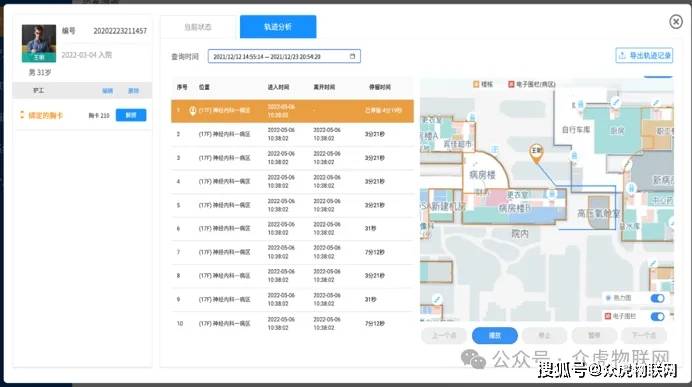Click the 病房楼 label on map

pyautogui.click(x=482, y=175)
